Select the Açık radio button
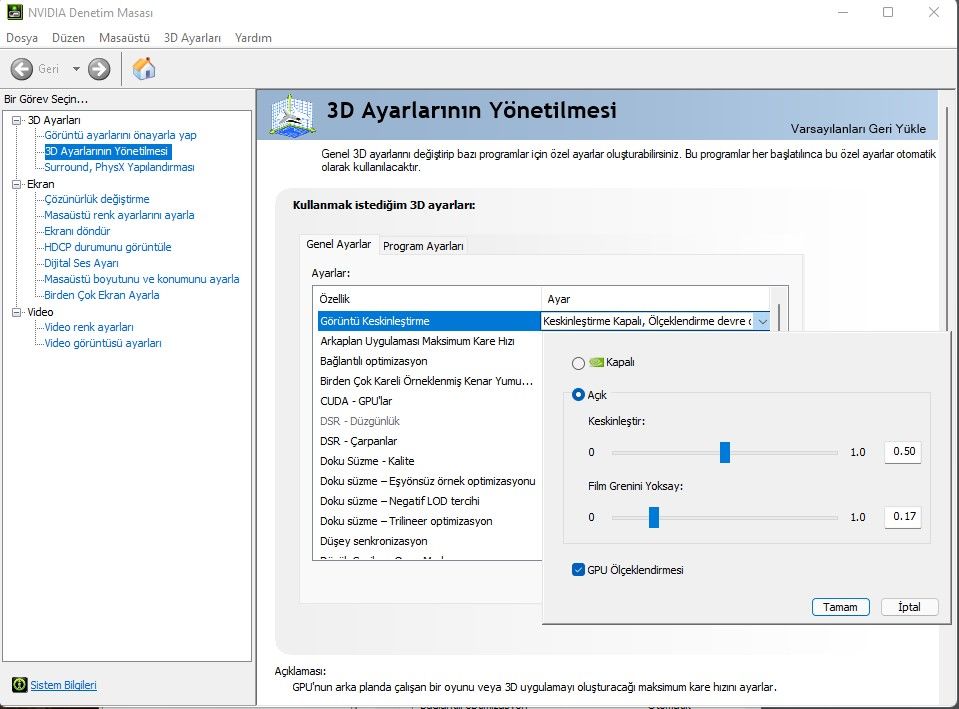This screenshot has width=959, height=709. click(x=578, y=395)
